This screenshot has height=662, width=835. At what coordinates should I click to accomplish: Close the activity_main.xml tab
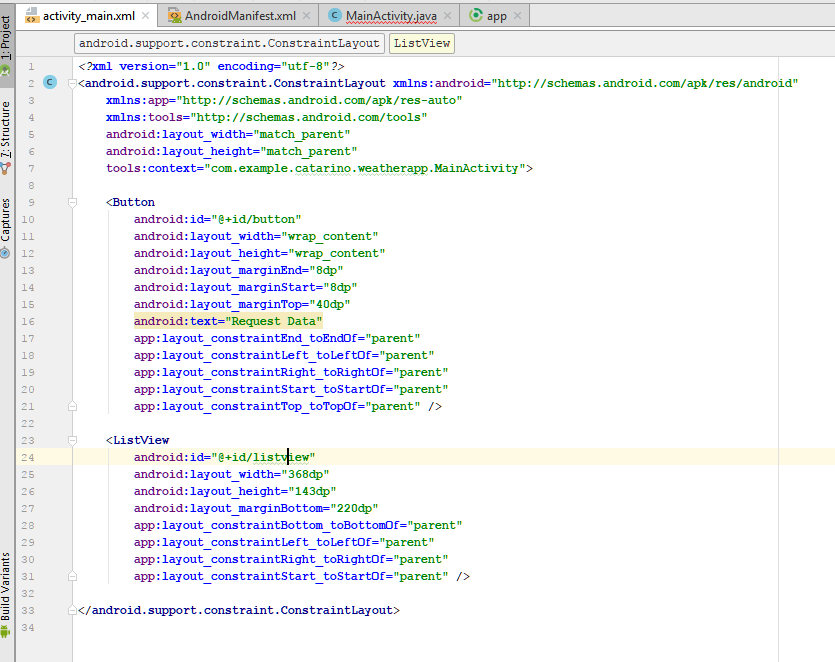pos(145,16)
